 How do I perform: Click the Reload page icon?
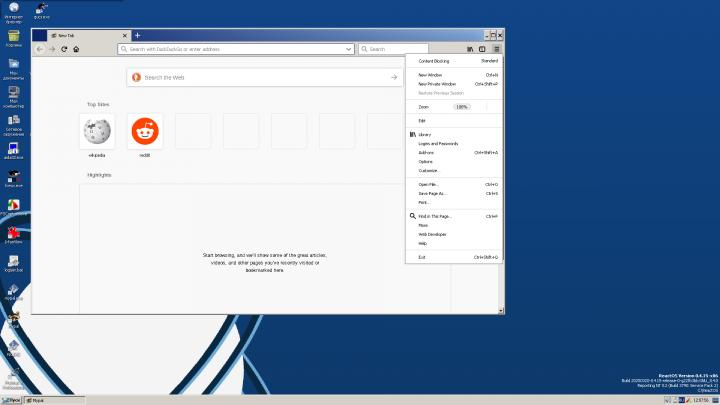pyautogui.click(x=64, y=48)
